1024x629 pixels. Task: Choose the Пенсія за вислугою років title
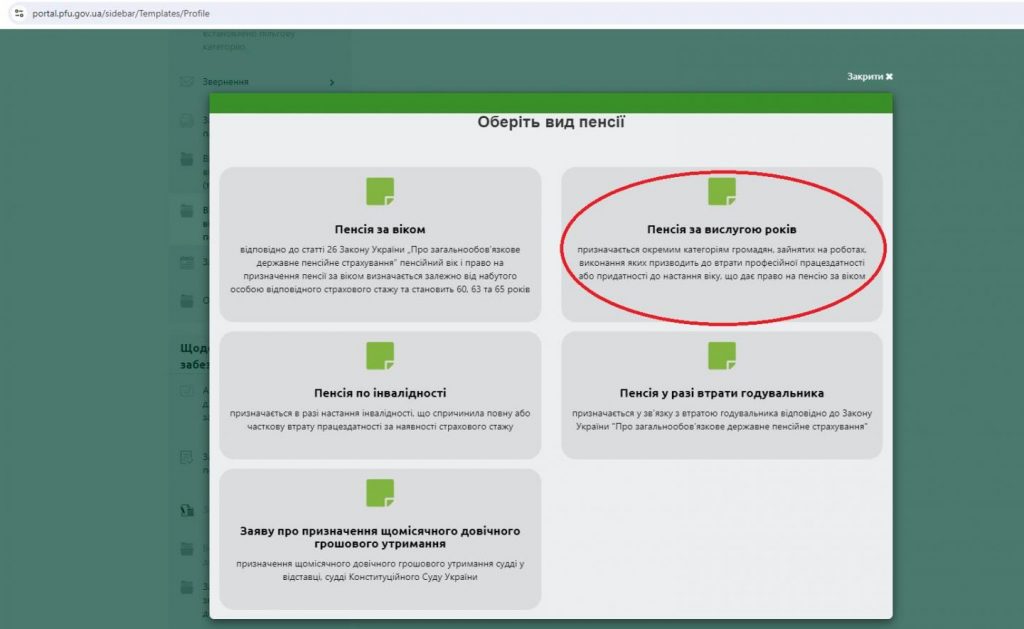click(721, 229)
